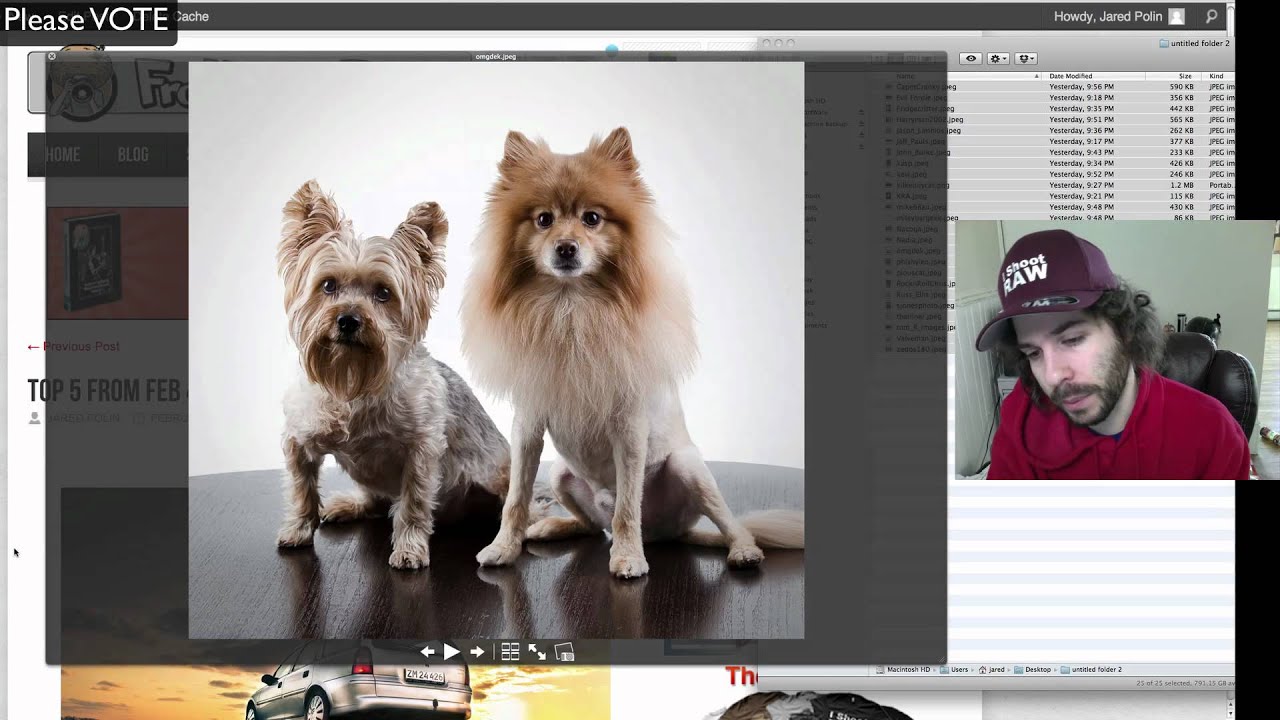1280x720 pixels.
Task: Open HOME in the website navigation
Action: point(62,155)
